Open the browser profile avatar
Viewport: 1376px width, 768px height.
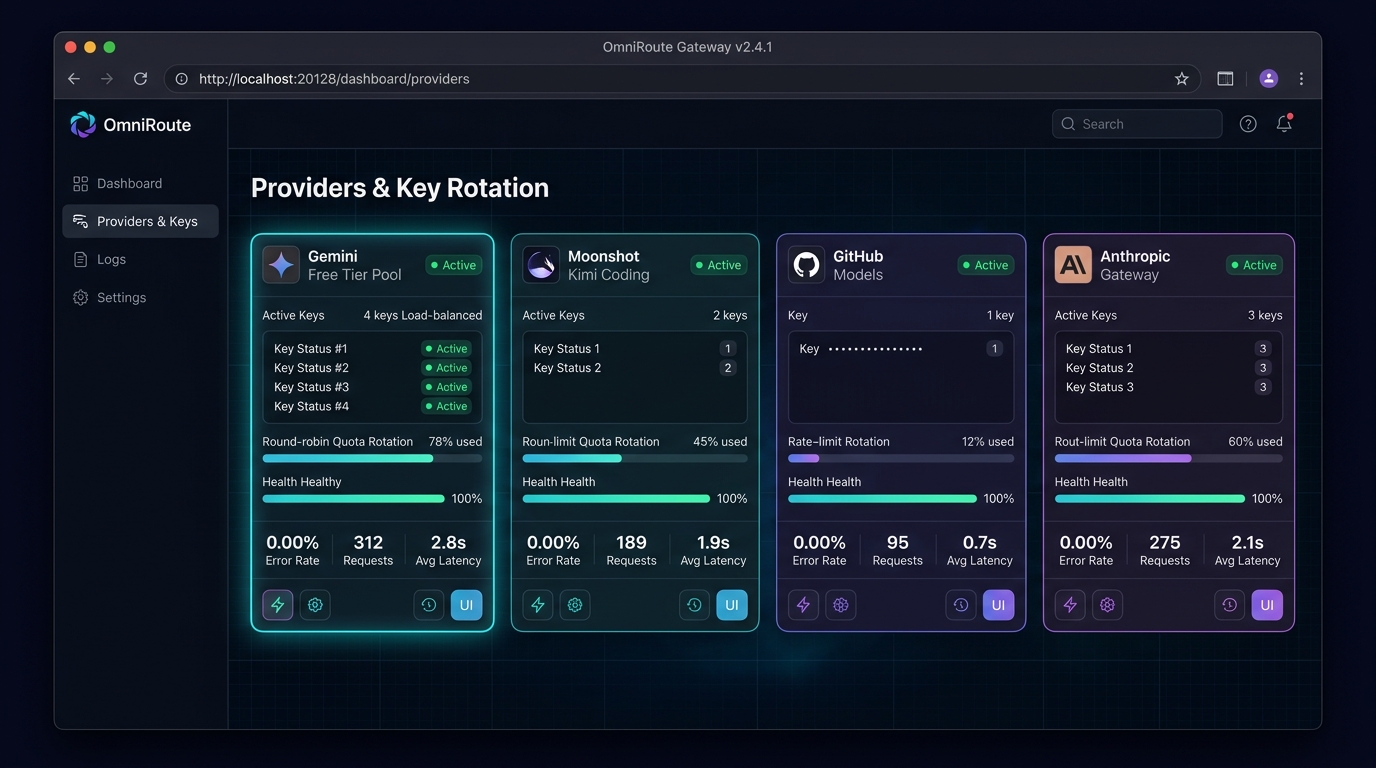pos(1269,79)
